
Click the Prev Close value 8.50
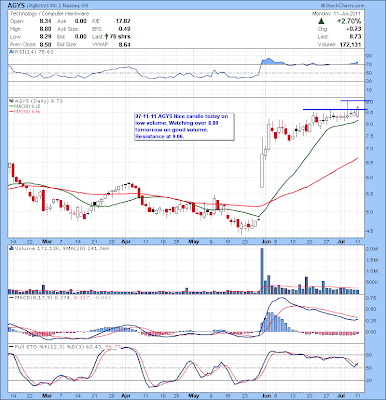[x=45, y=44]
